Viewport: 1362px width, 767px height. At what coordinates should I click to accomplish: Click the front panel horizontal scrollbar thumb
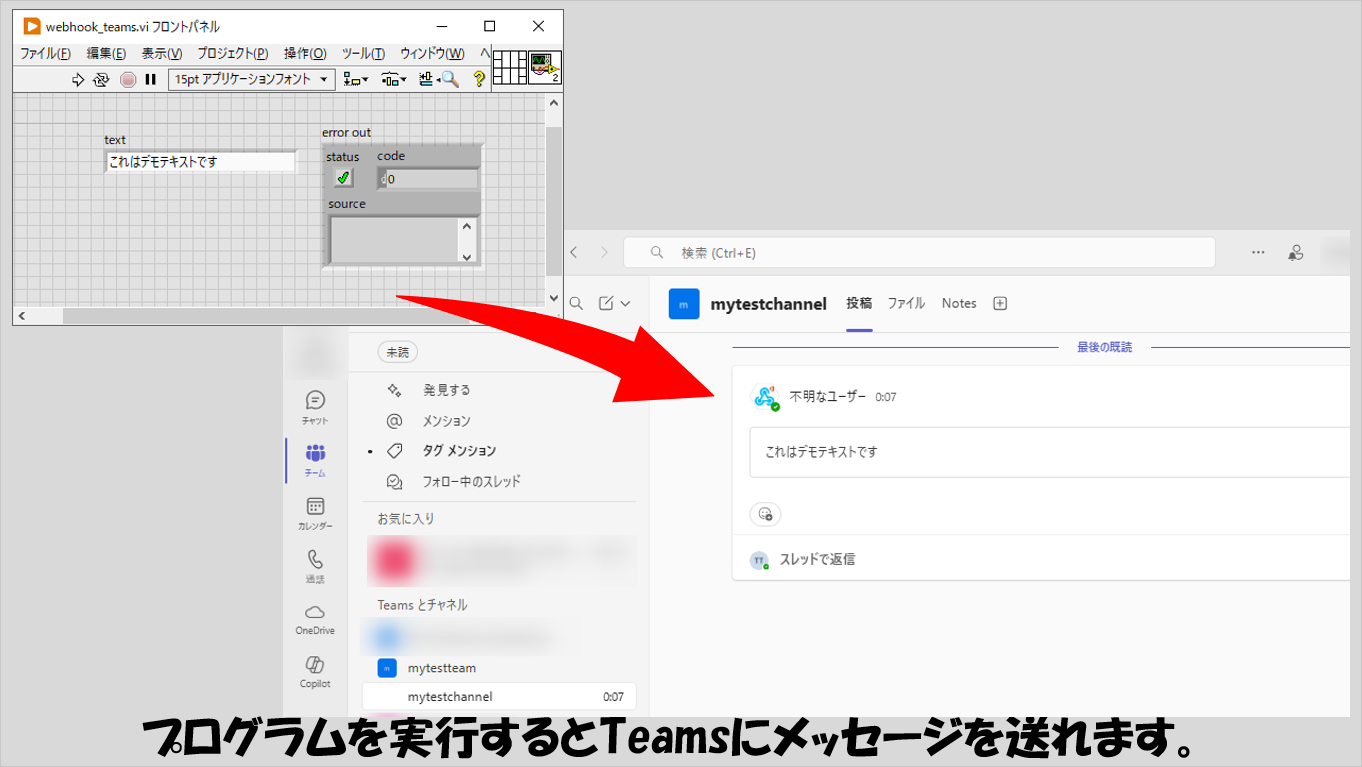click(265, 316)
